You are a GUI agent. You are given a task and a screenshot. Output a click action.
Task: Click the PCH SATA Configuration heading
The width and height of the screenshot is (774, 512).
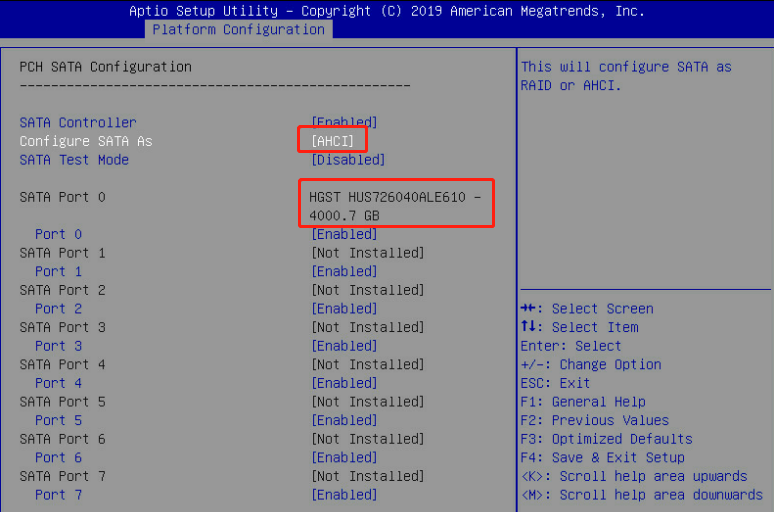click(x=106, y=67)
